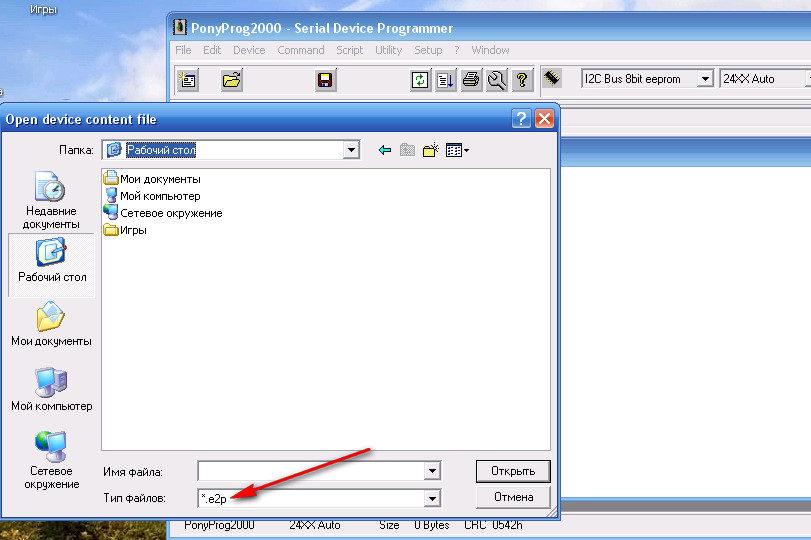This screenshot has width=811, height=540.
Task: Open the ? help menu in PonyProg
Action: pyautogui.click(x=457, y=50)
